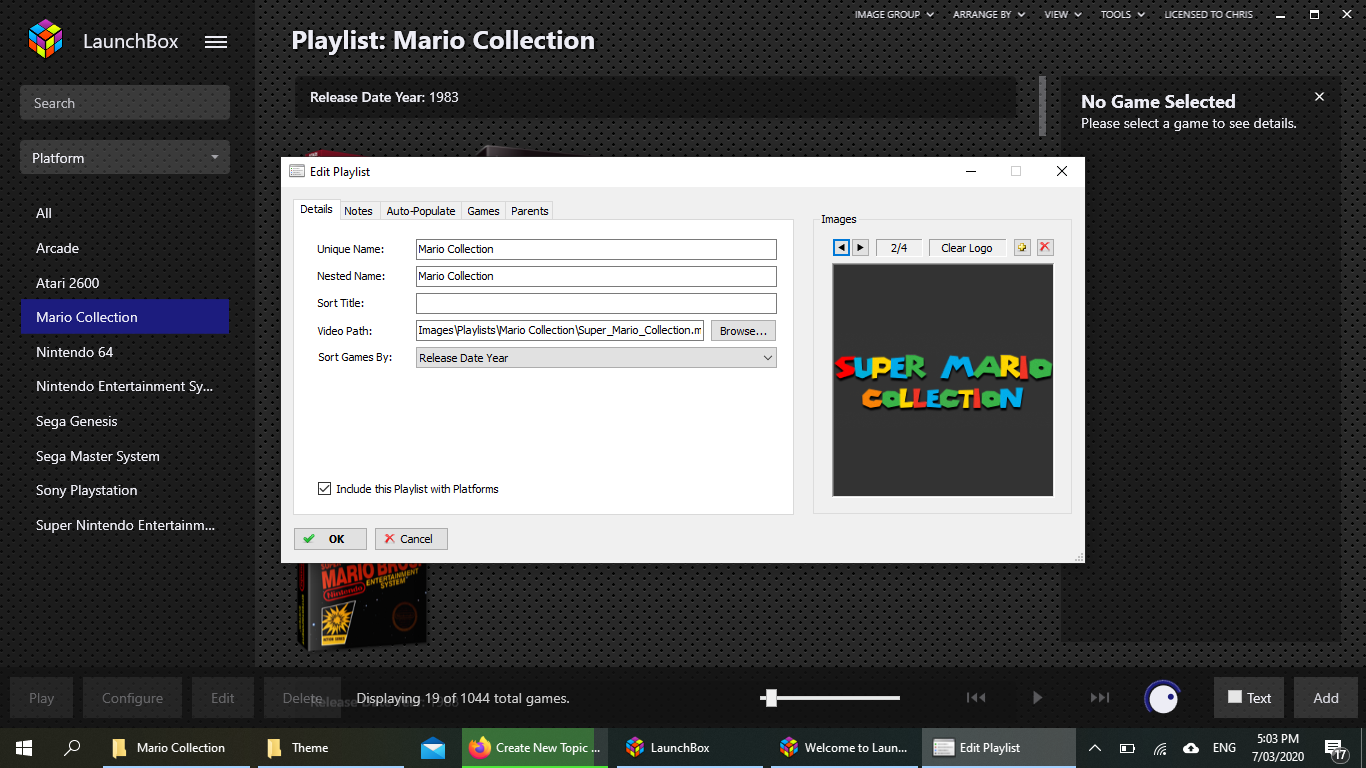
Task: Click the Licensed to Chris menu item
Action: tap(1208, 14)
